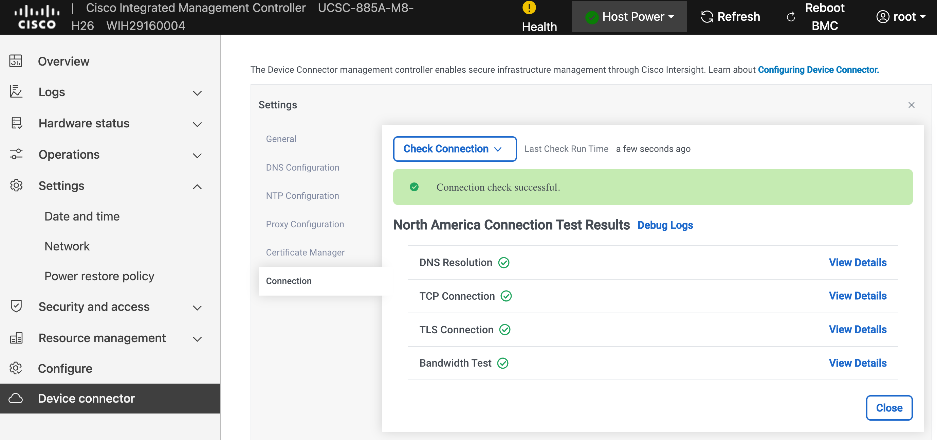
Task: Switch to the DNS Configuration tab
Action: point(302,167)
